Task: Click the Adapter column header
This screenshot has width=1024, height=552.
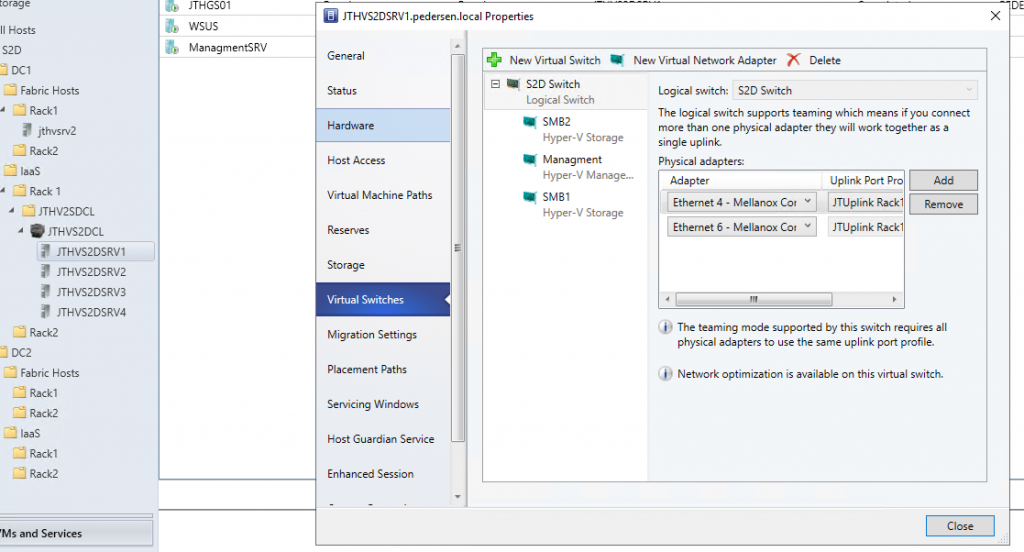Action: click(741, 180)
